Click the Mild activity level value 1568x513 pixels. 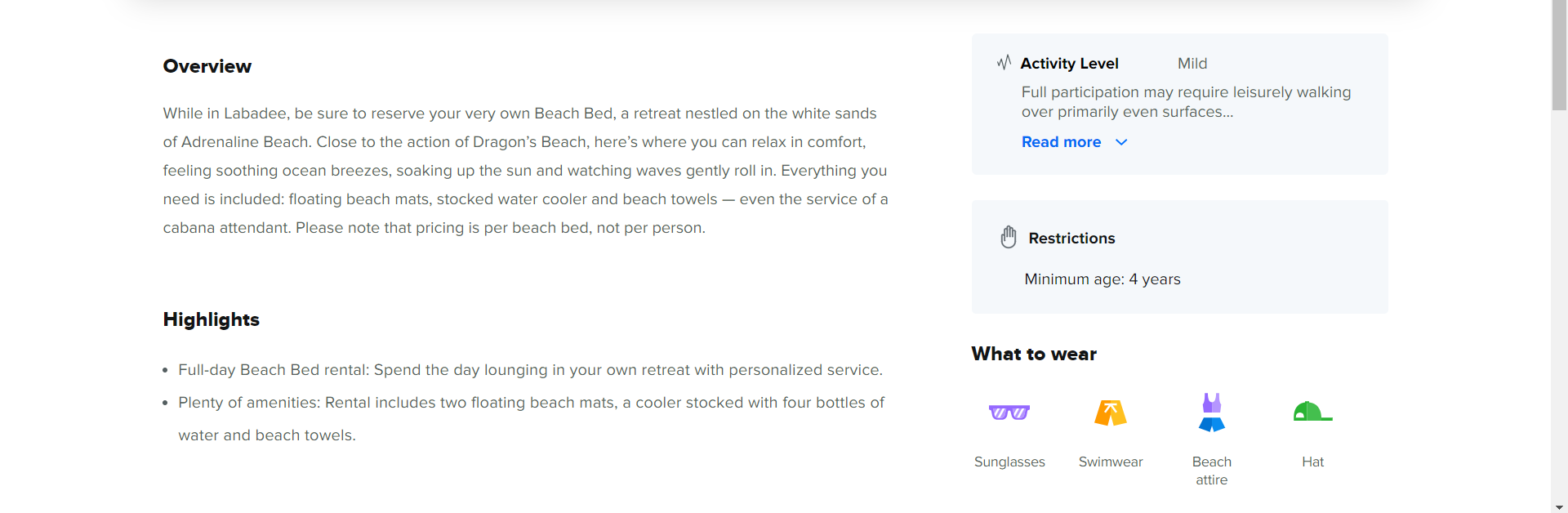1192,64
